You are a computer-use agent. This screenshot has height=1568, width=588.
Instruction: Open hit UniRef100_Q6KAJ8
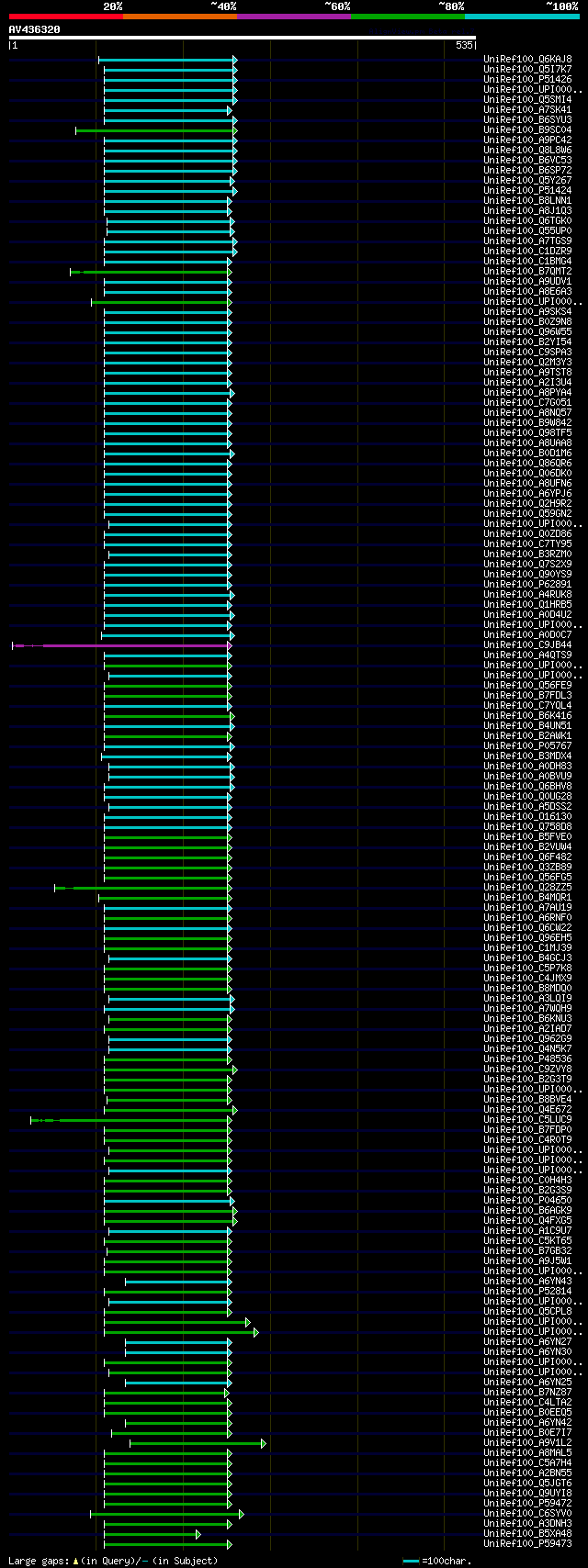coord(527,60)
